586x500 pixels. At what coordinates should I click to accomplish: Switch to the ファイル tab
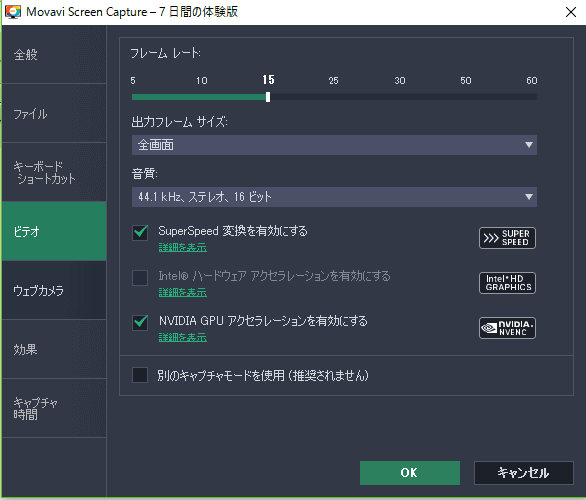54,113
